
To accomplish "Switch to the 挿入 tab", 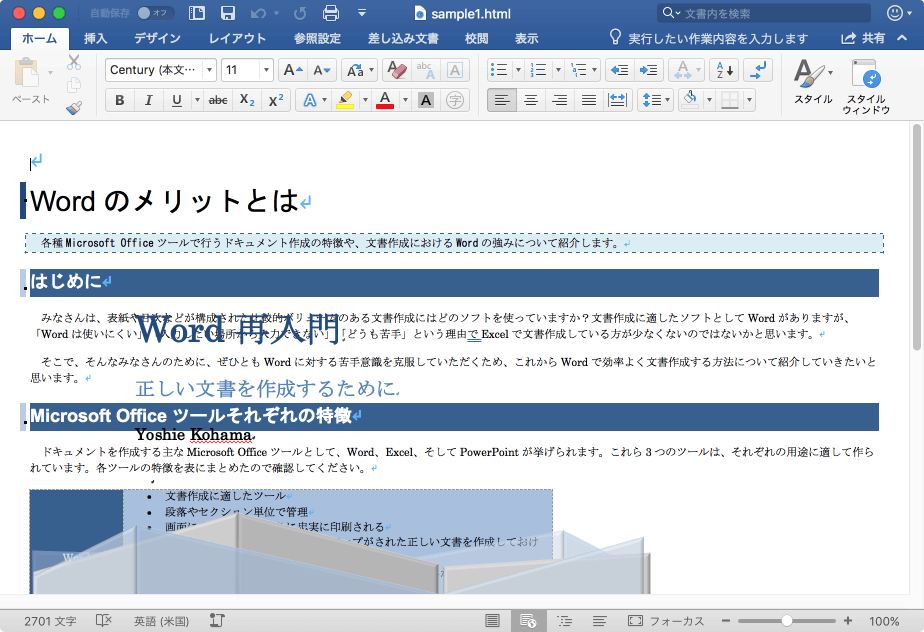I will [96, 38].
